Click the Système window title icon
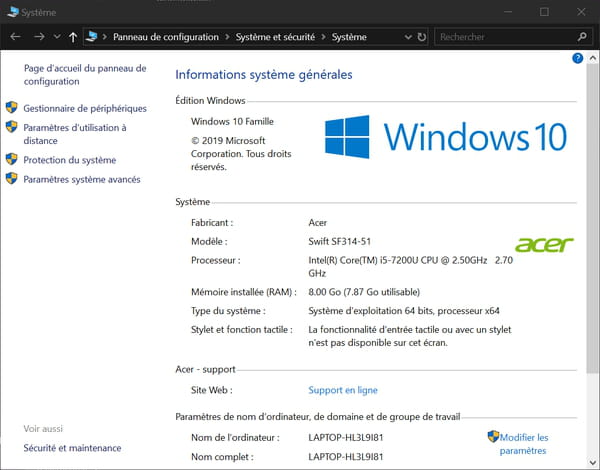The image size is (600, 470). coord(13,12)
